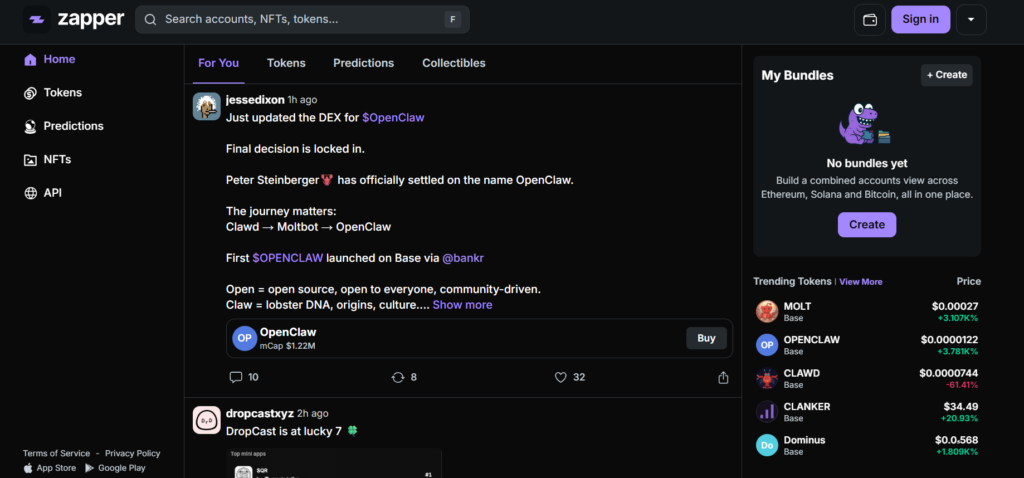1024x478 pixels.
Task: Click the CLANKER bar chart icon
Action: click(767, 411)
